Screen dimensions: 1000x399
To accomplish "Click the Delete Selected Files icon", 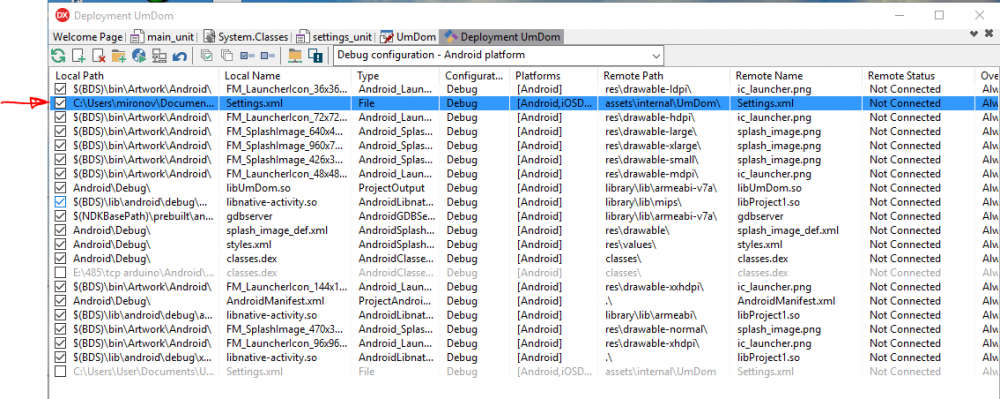I will (99, 56).
